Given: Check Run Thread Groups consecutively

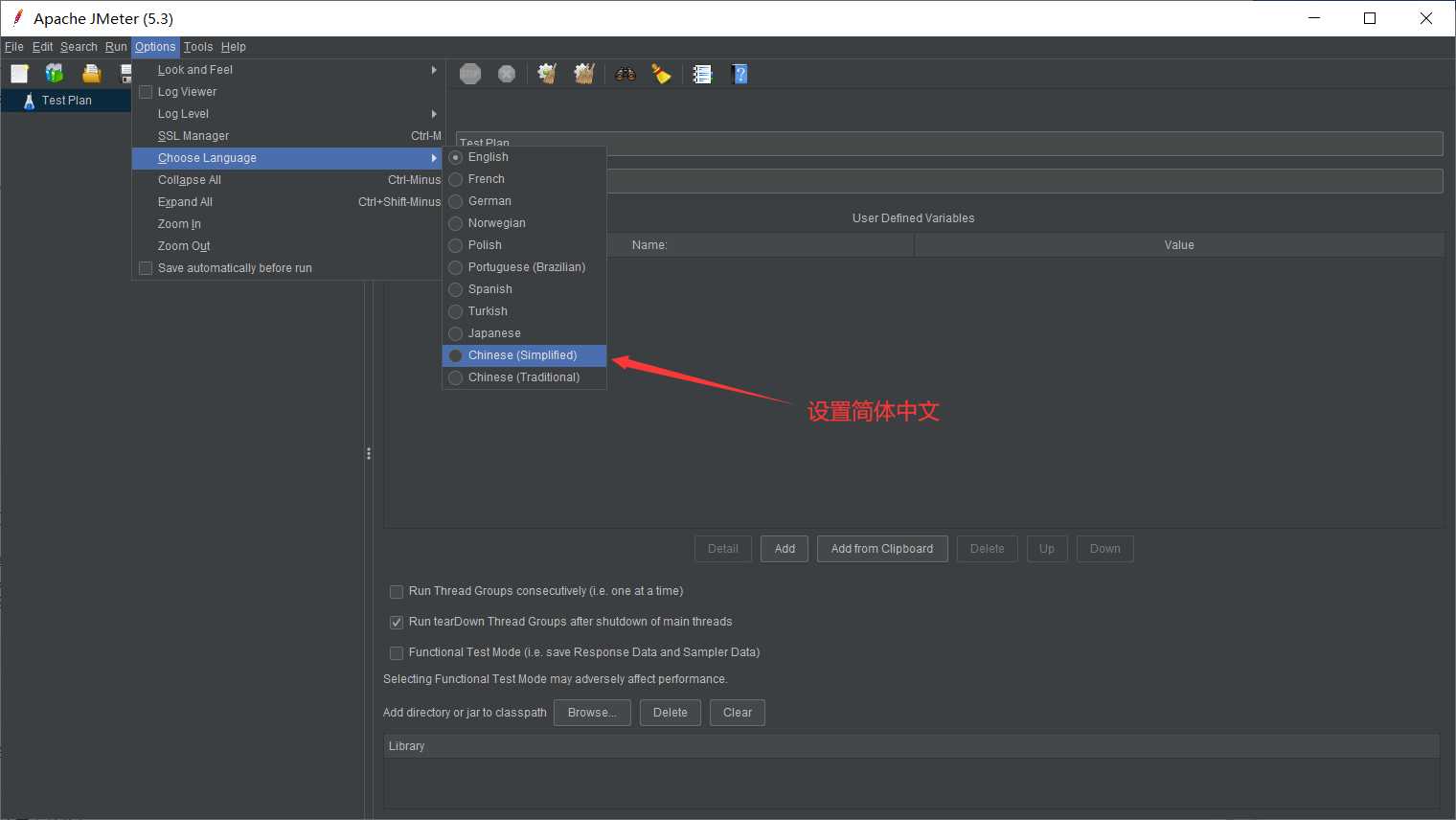Looking at the screenshot, I should (x=397, y=592).
